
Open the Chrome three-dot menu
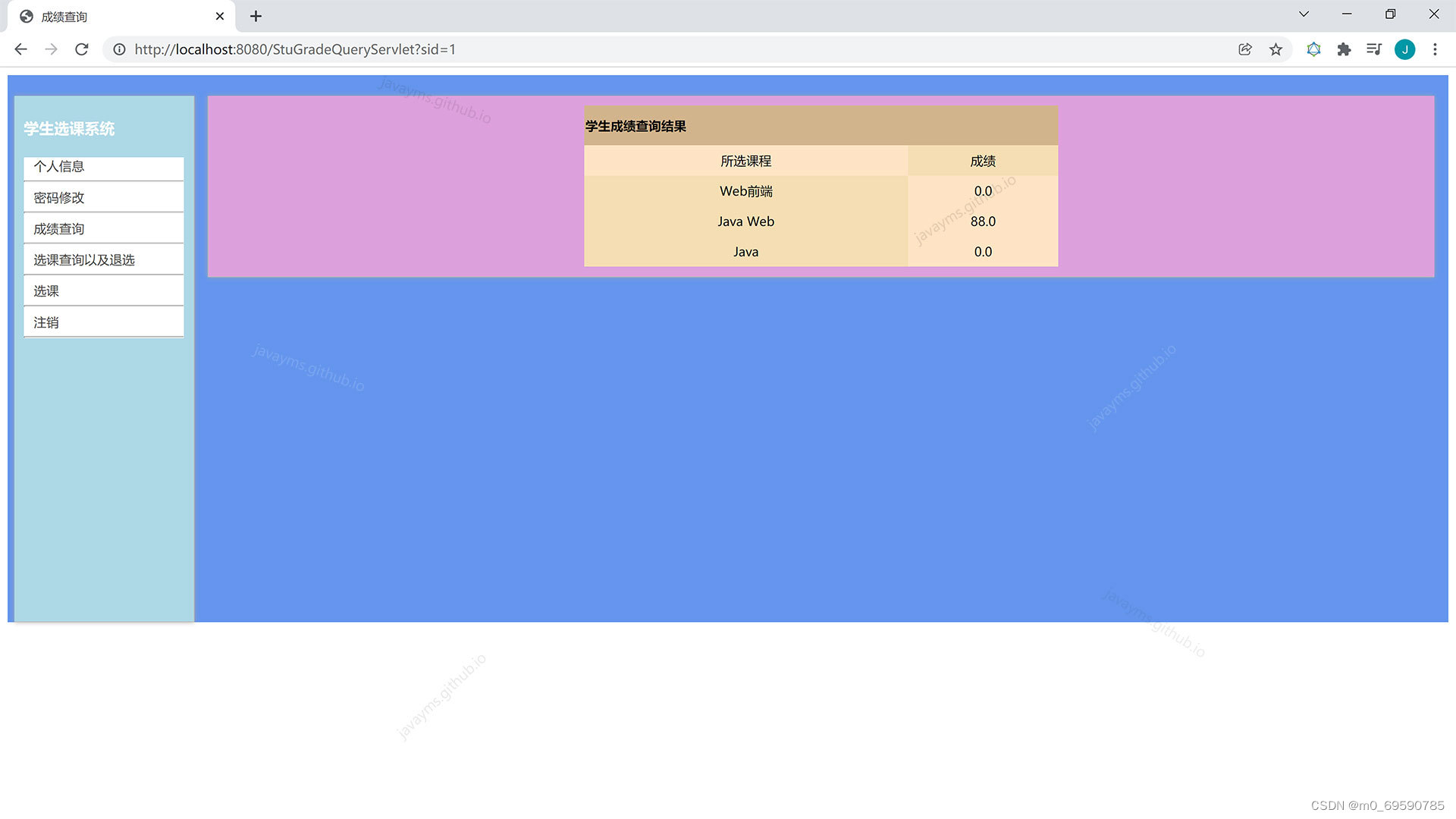tap(1435, 49)
